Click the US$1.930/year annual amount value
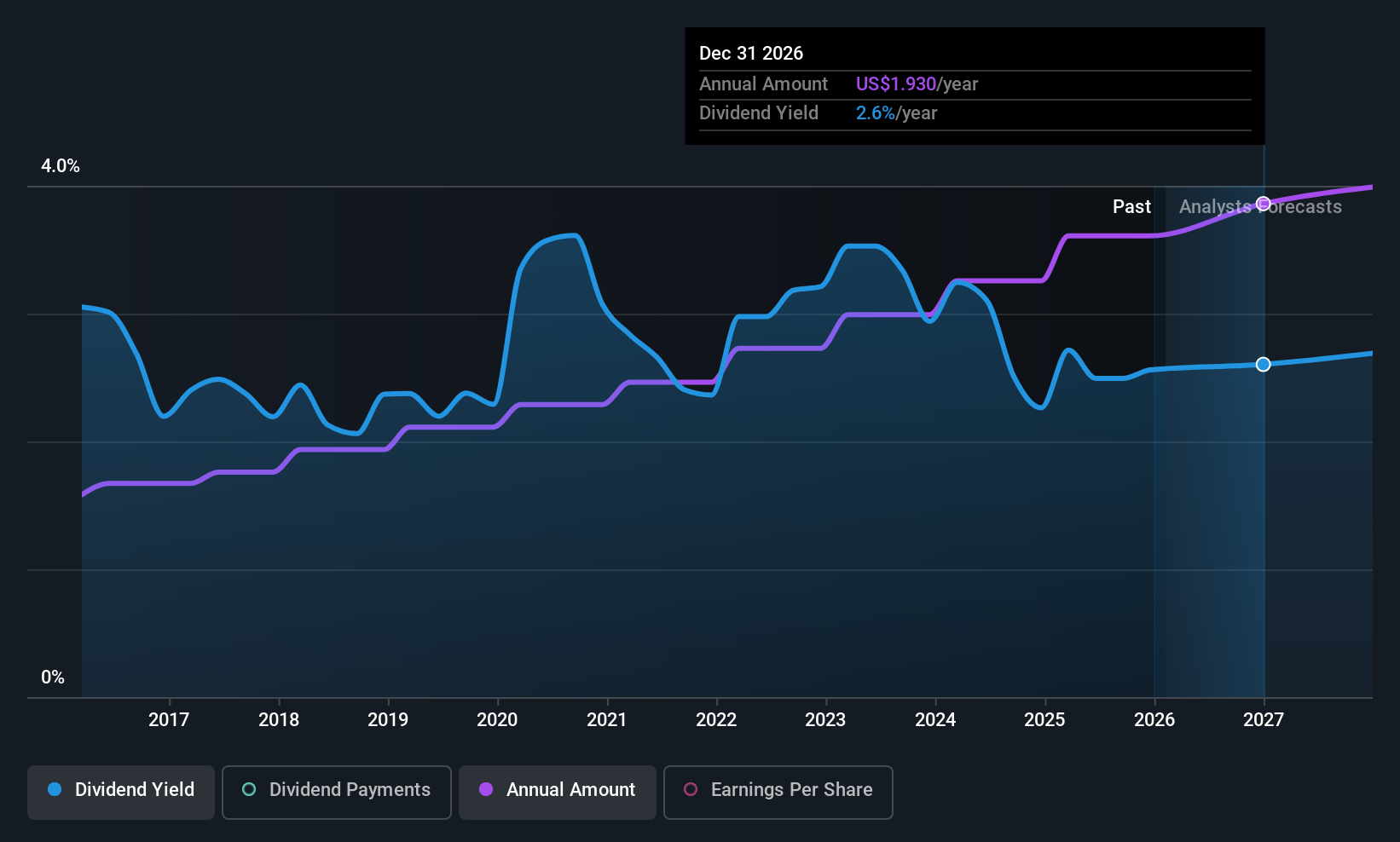The height and width of the screenshot is (842, 1400). coord(917,84)
